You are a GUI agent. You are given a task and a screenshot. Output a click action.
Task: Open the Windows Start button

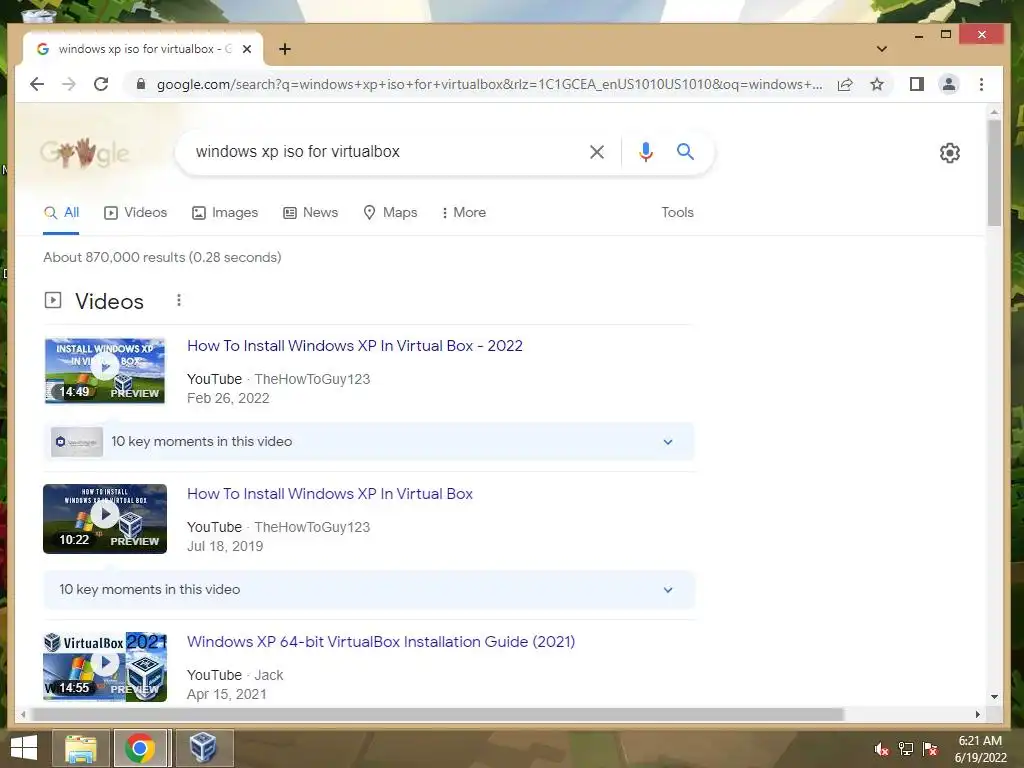(24, 748)
